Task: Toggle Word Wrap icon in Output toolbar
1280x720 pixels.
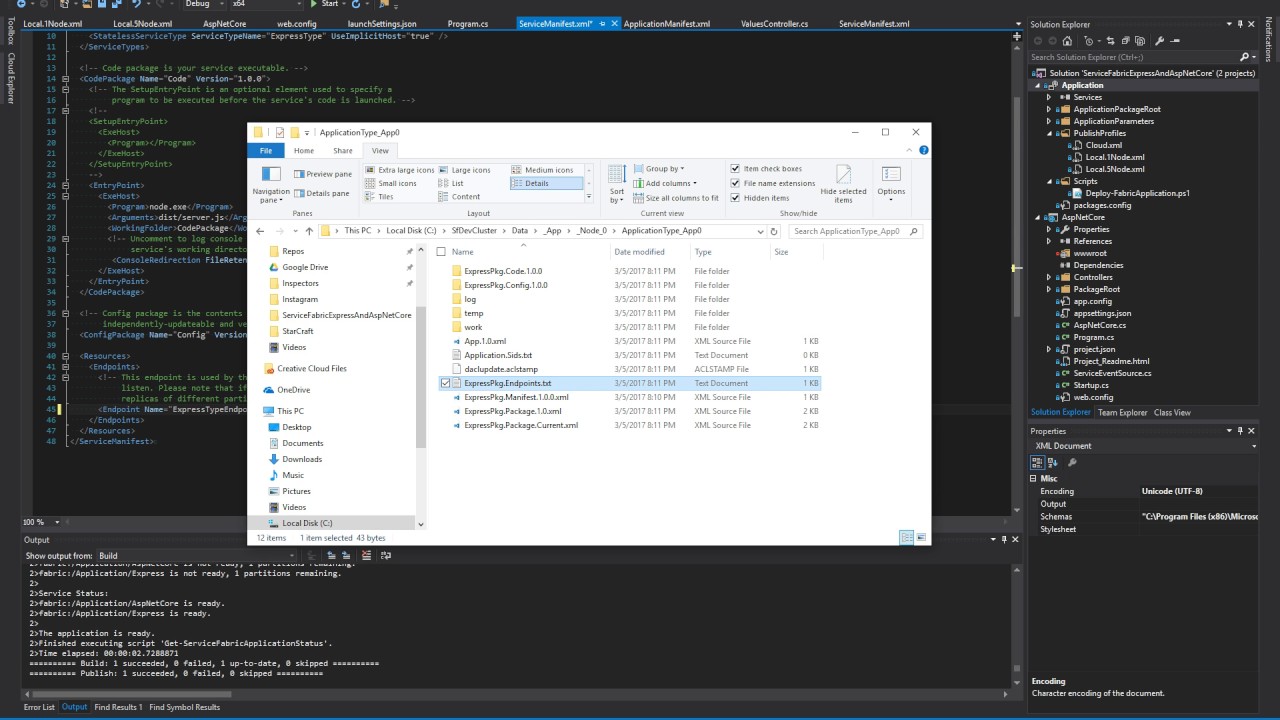Action: [385, 555]
